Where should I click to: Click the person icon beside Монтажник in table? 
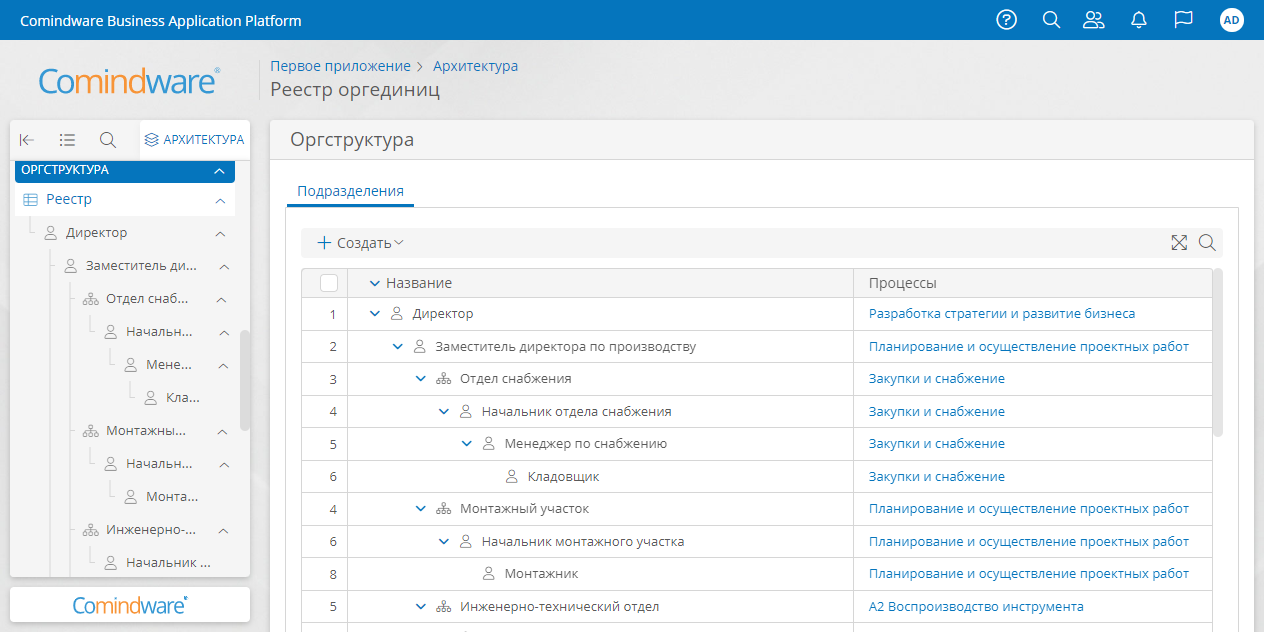click(x=489, y=574)
